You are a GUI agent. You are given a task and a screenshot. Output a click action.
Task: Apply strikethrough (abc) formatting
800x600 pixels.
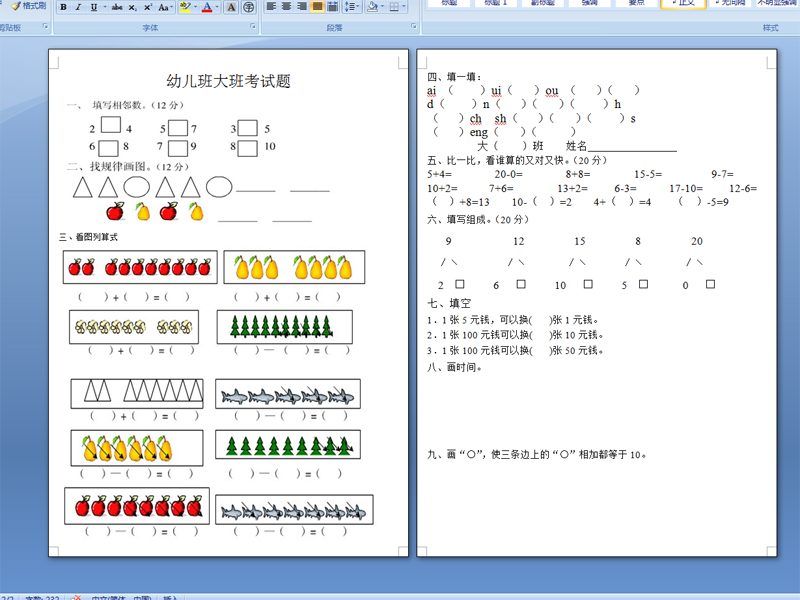(117, 7)
